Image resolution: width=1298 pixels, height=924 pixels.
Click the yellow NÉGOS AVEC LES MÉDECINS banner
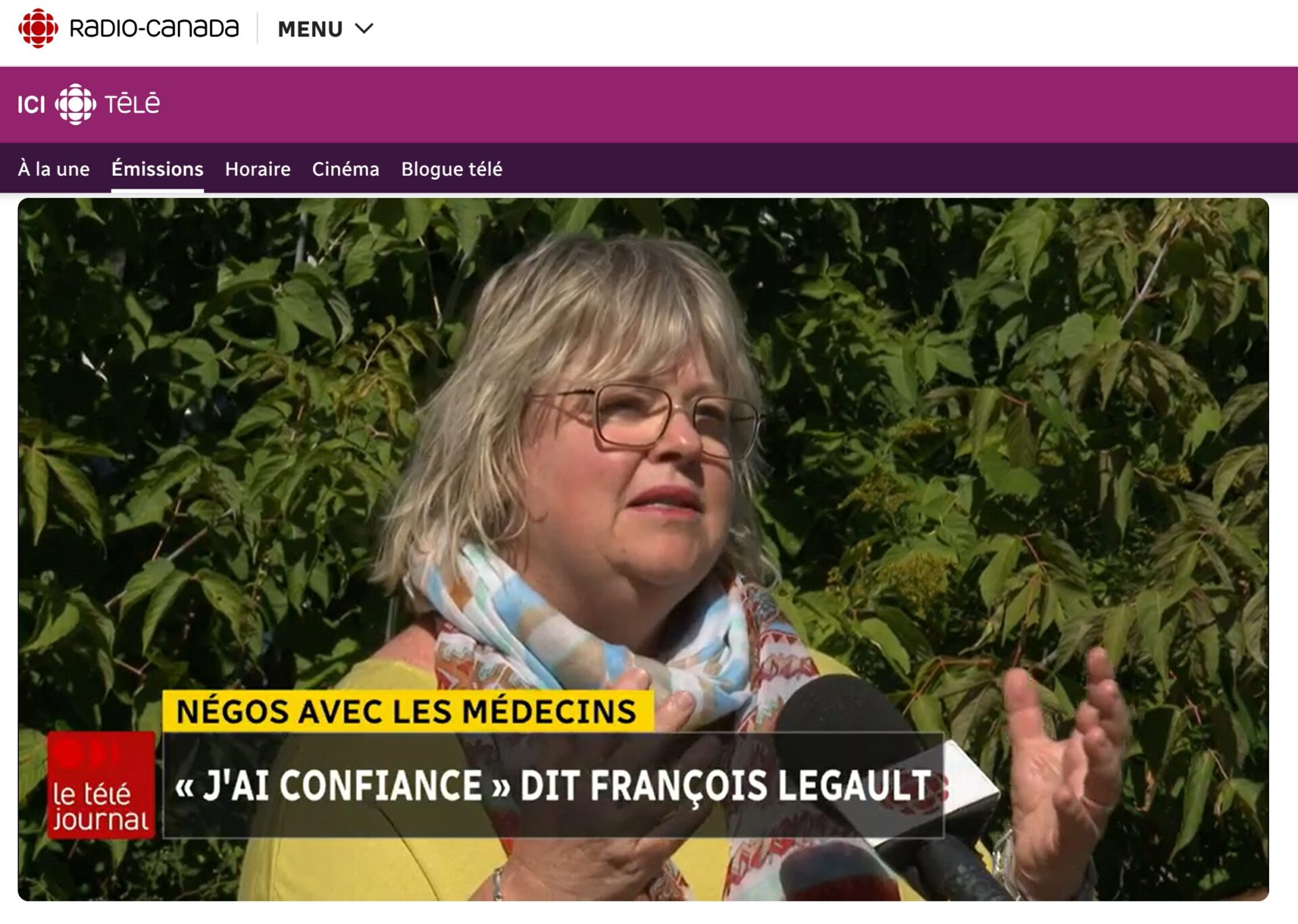pyautogui.click(x=408, y=711)
